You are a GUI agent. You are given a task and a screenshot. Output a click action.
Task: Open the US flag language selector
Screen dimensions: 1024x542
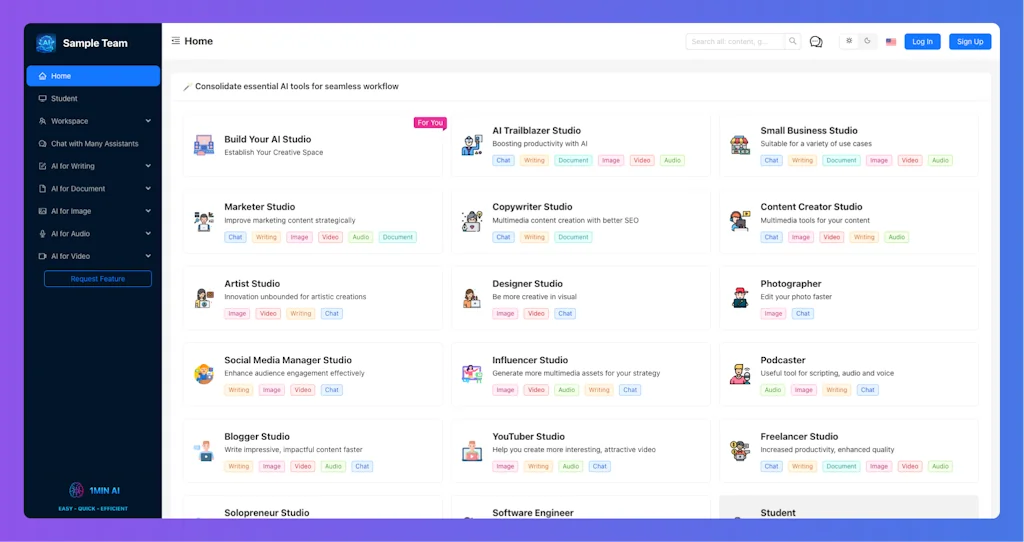[891, 42]
